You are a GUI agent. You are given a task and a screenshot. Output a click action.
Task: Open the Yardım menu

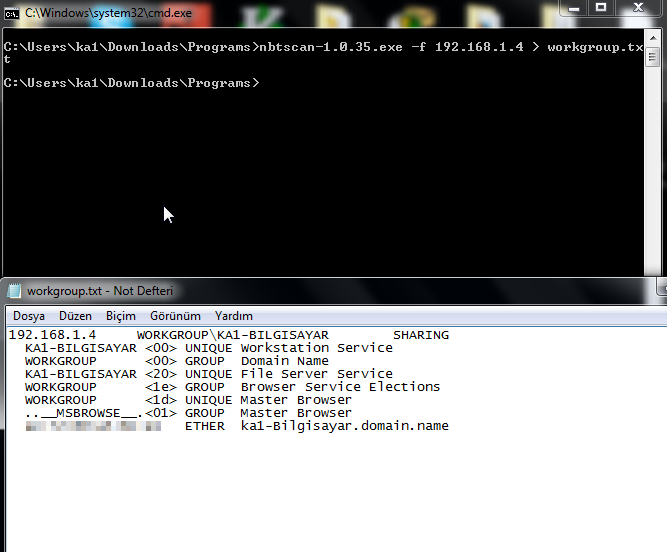point(233,316)
